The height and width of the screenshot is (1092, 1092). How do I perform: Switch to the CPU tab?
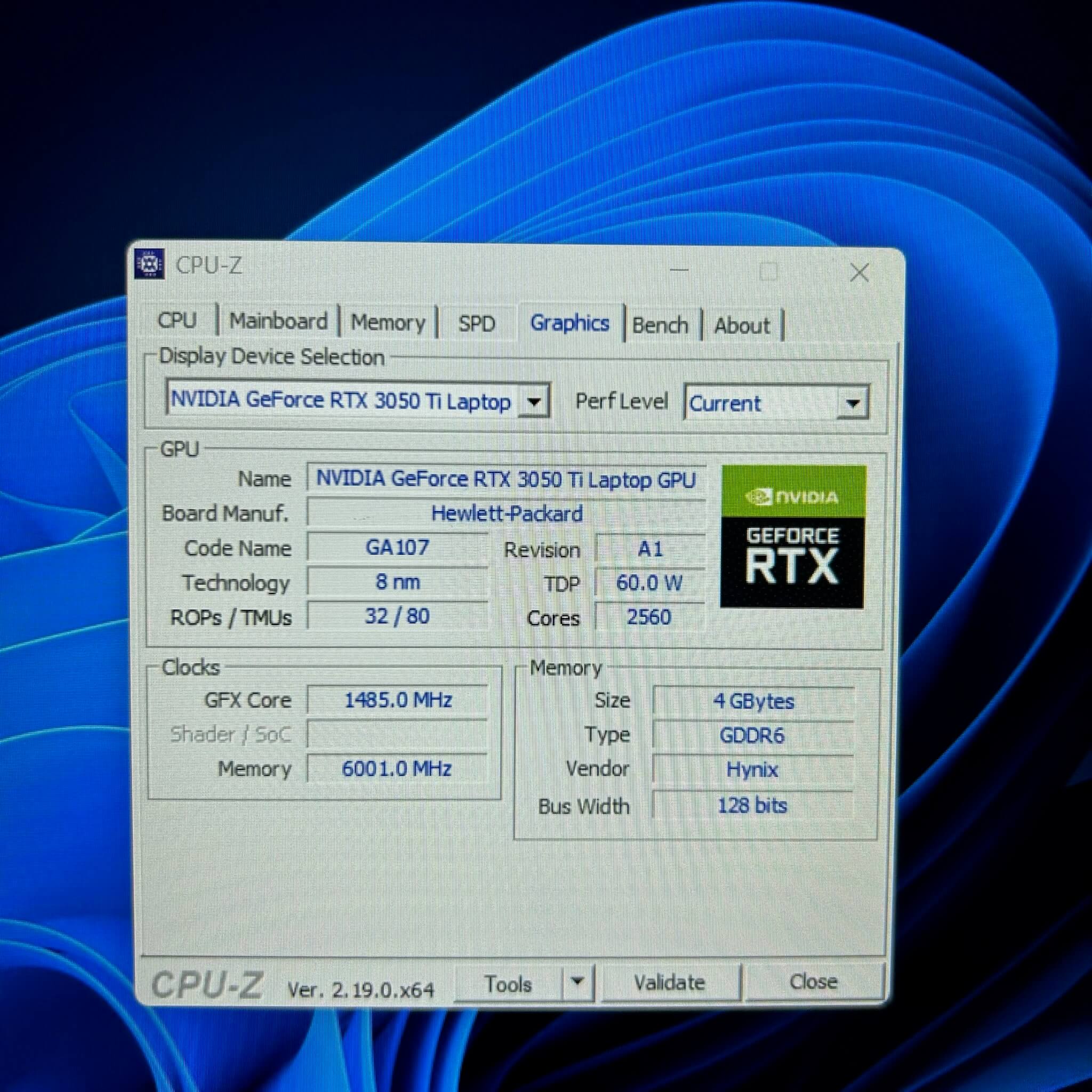177,320
